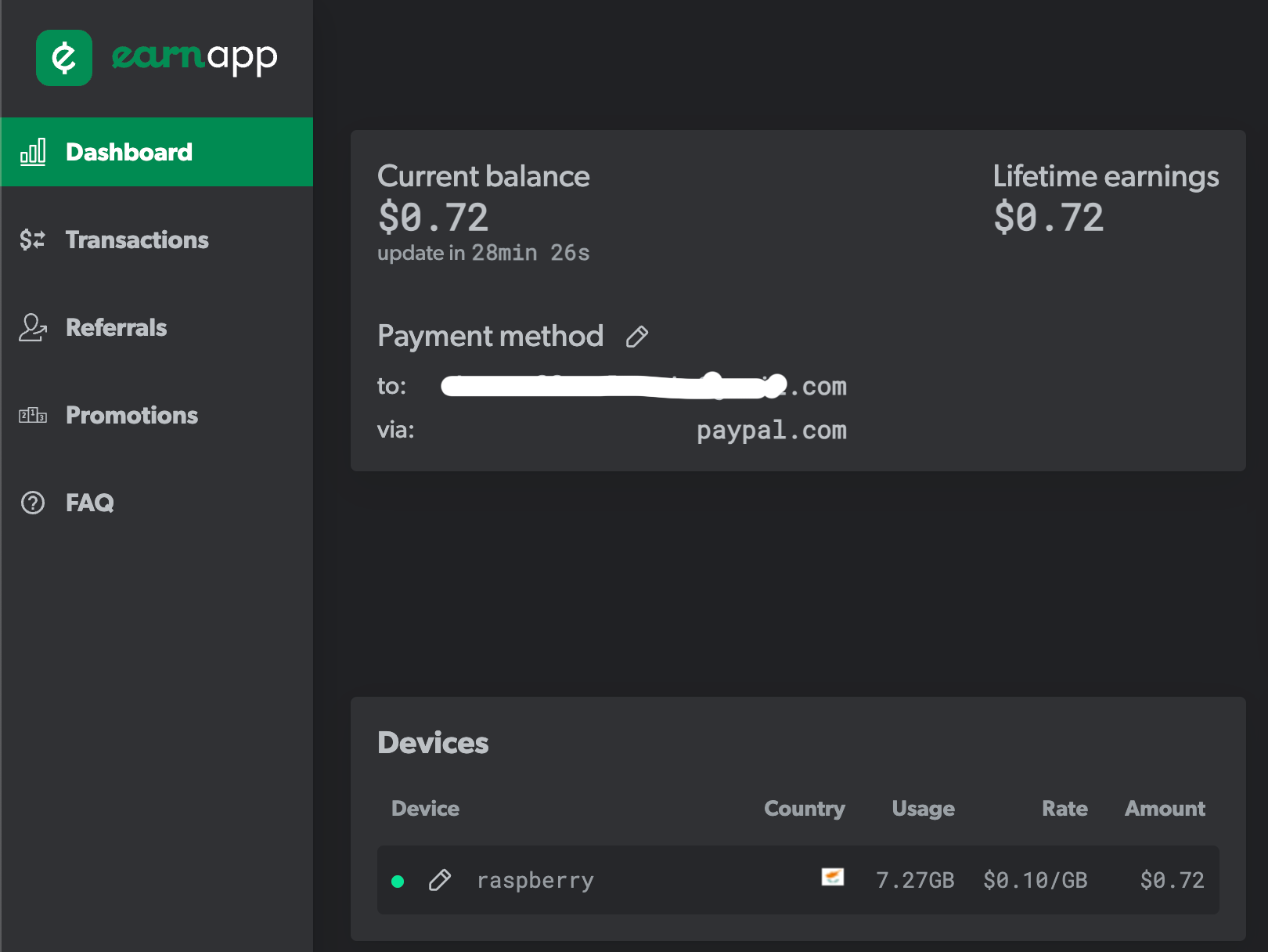Navigate to the Promotions section
The height and width of the screenshot is (952, 1268).
tap(131, 416)
